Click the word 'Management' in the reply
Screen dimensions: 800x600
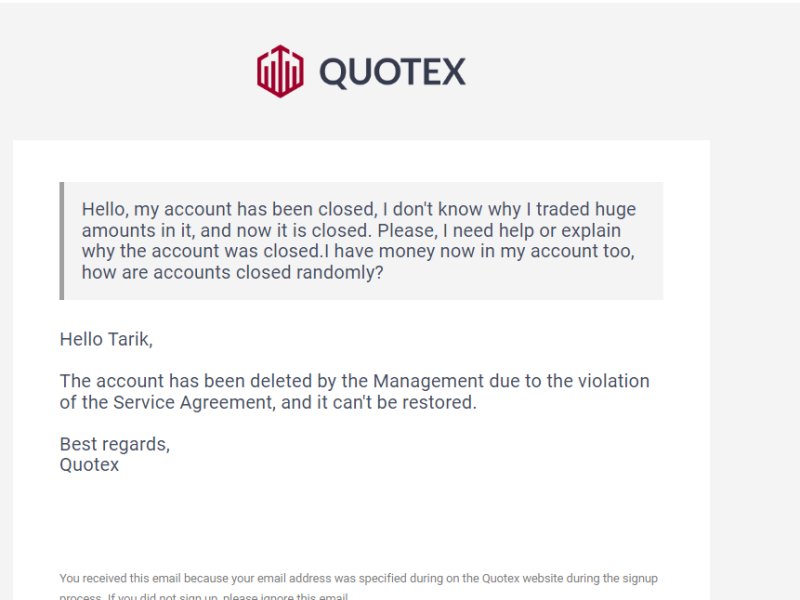[x=428, y=381]
